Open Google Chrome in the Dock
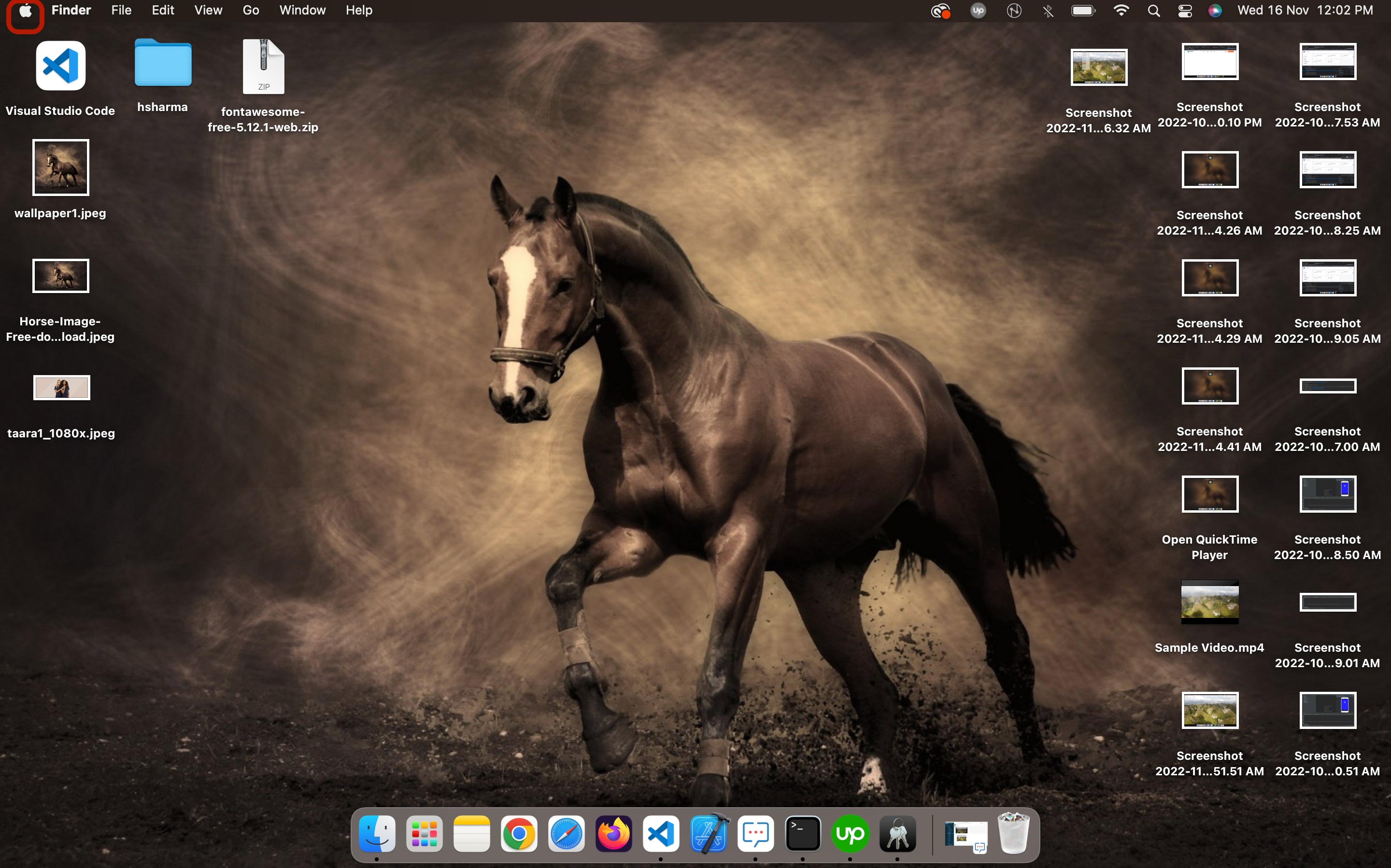 [519, 834]
